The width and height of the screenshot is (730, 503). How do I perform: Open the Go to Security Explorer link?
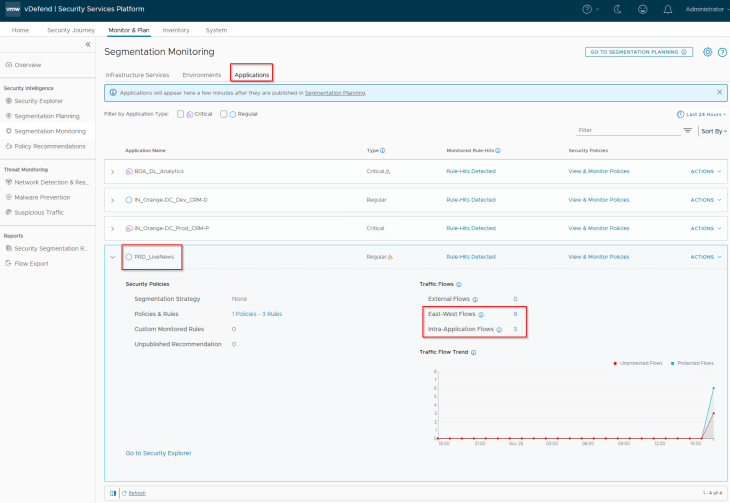[158, 453]
